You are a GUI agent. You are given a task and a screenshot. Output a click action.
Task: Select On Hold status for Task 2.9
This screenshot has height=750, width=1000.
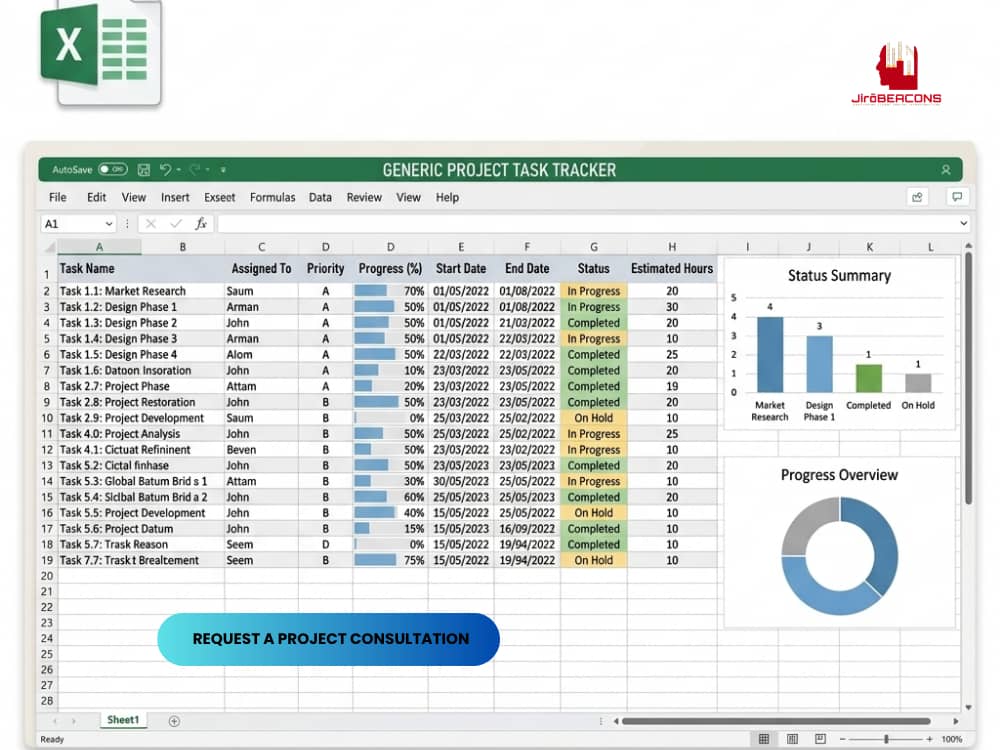click(x=594, y=418)
